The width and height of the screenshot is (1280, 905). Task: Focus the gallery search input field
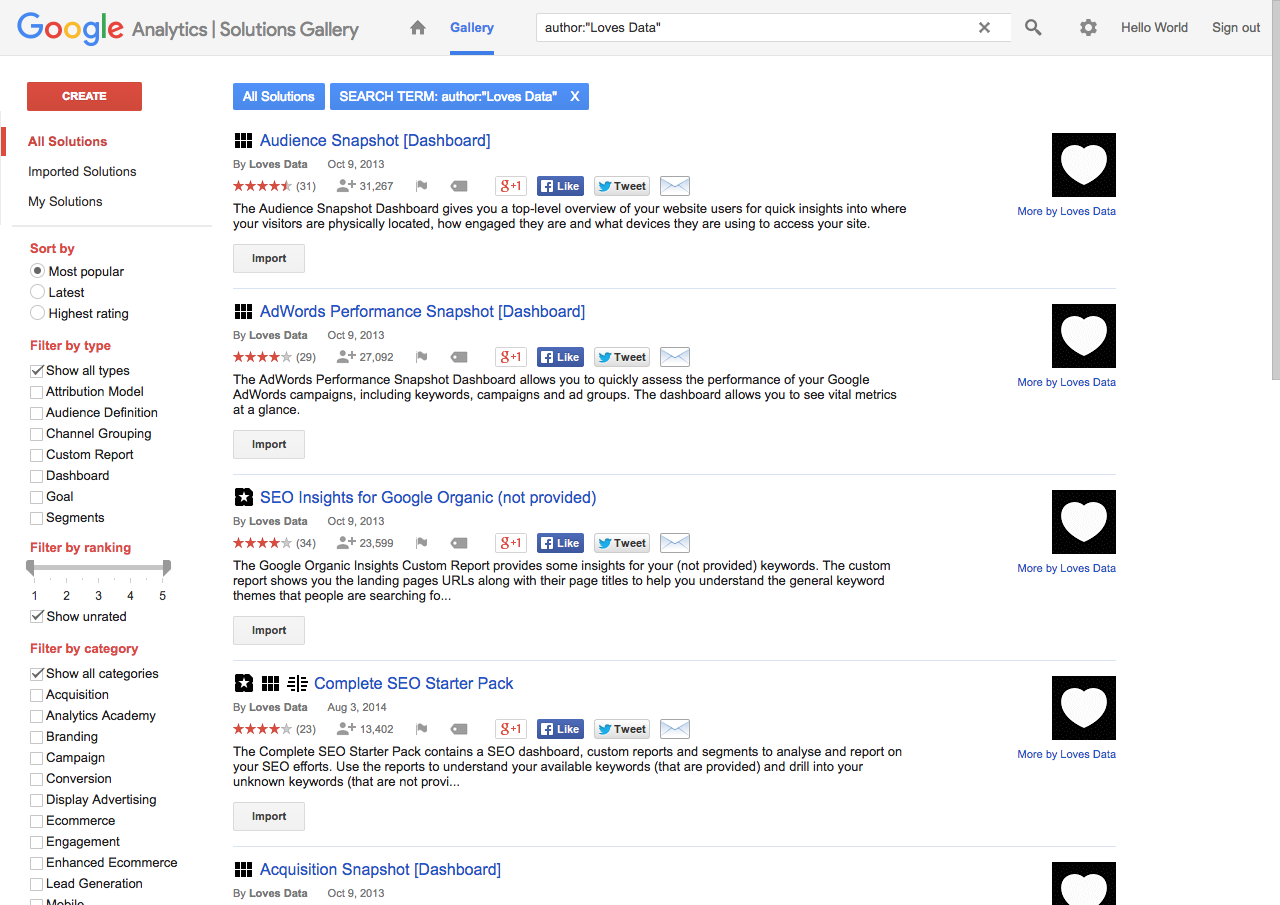click(760, 28)
